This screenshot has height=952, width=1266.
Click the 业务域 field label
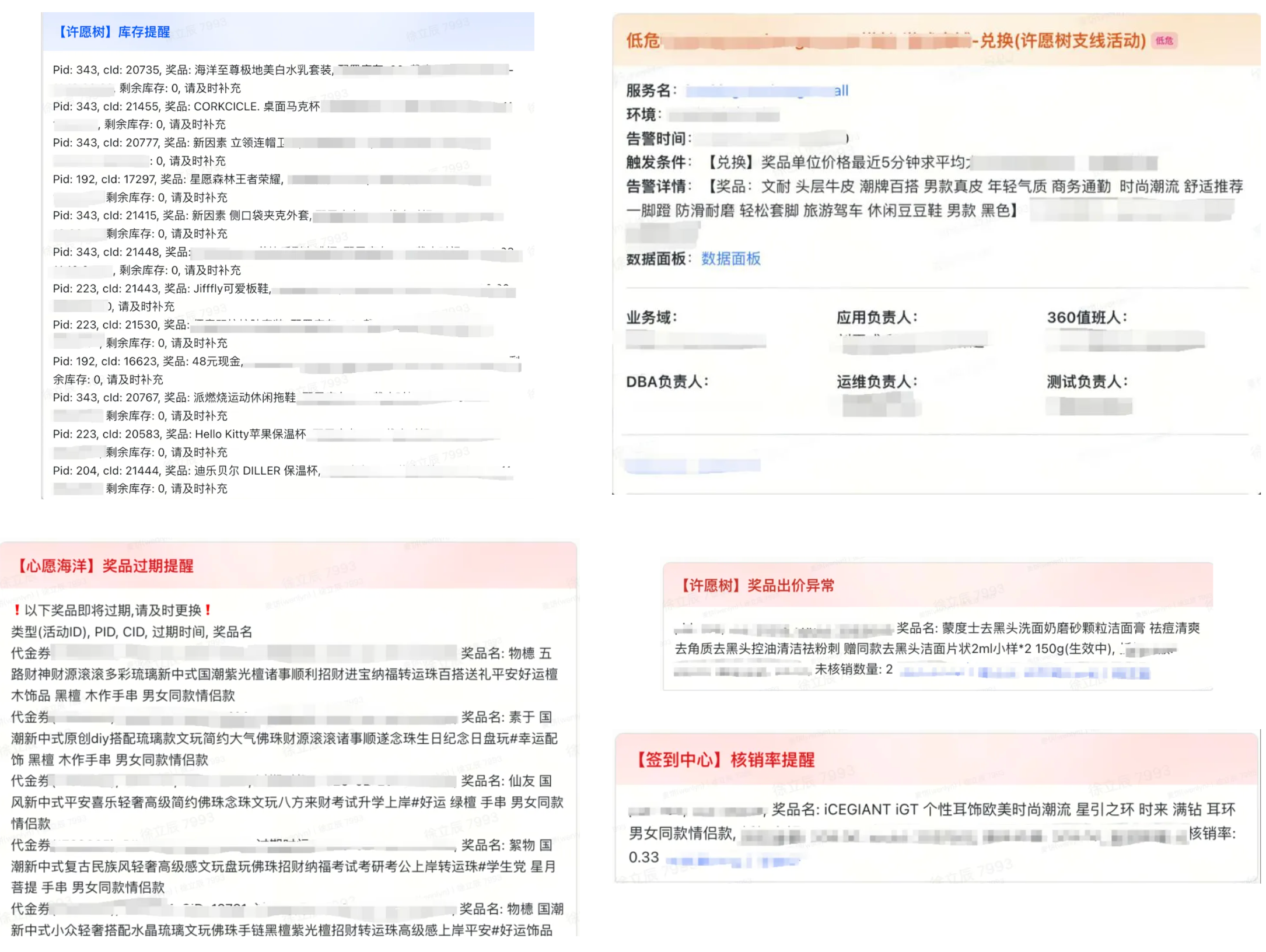(x=651, y=317)
